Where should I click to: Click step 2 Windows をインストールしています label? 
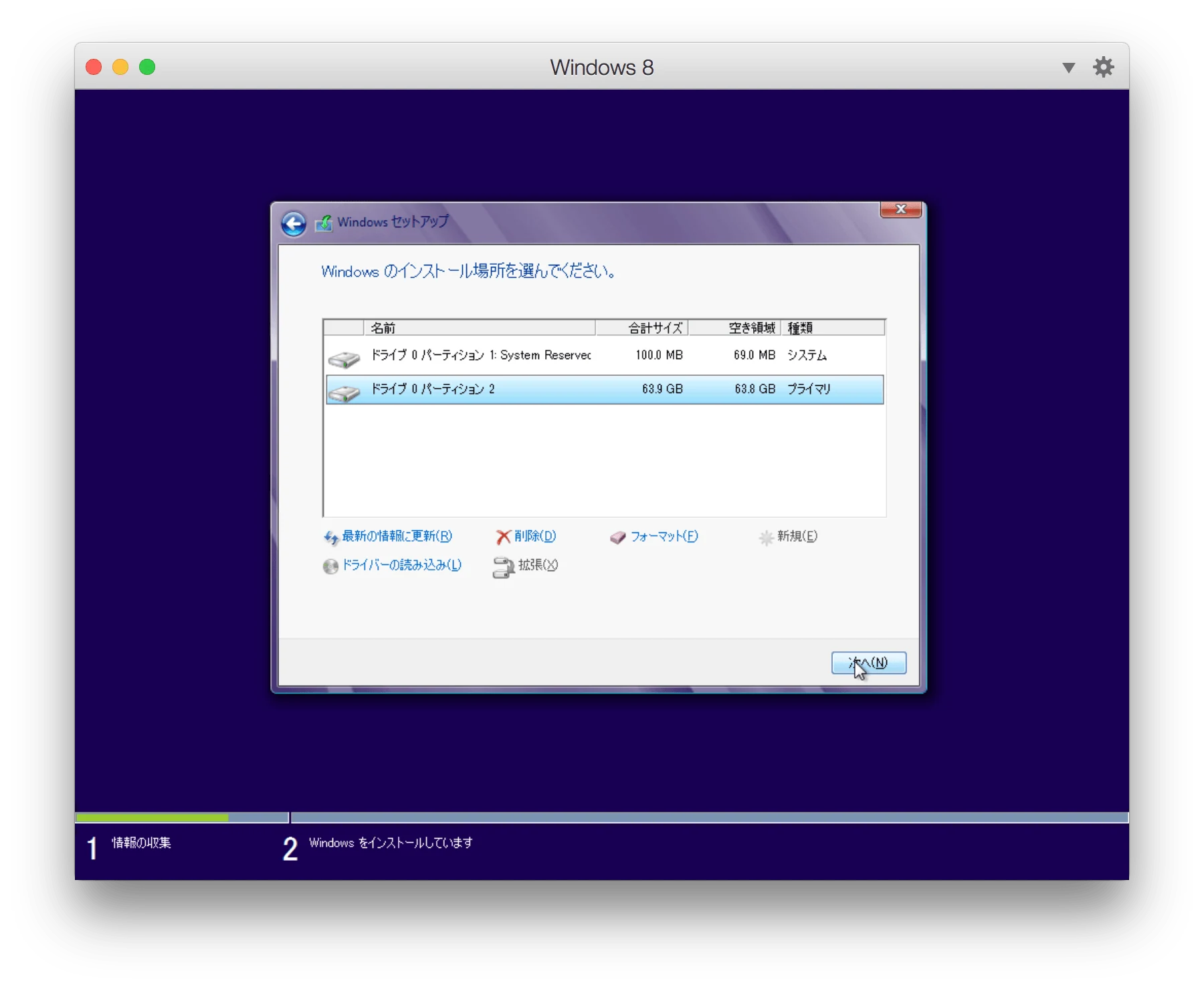coord(391,843)
